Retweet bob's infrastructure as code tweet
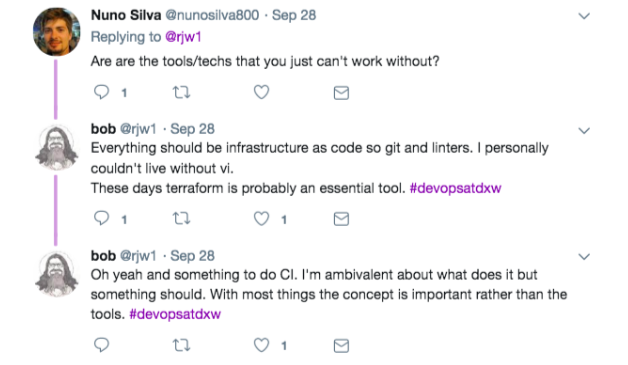Image resolution: width=628 pixels, height=365 pixels. [x=181, y=219]
